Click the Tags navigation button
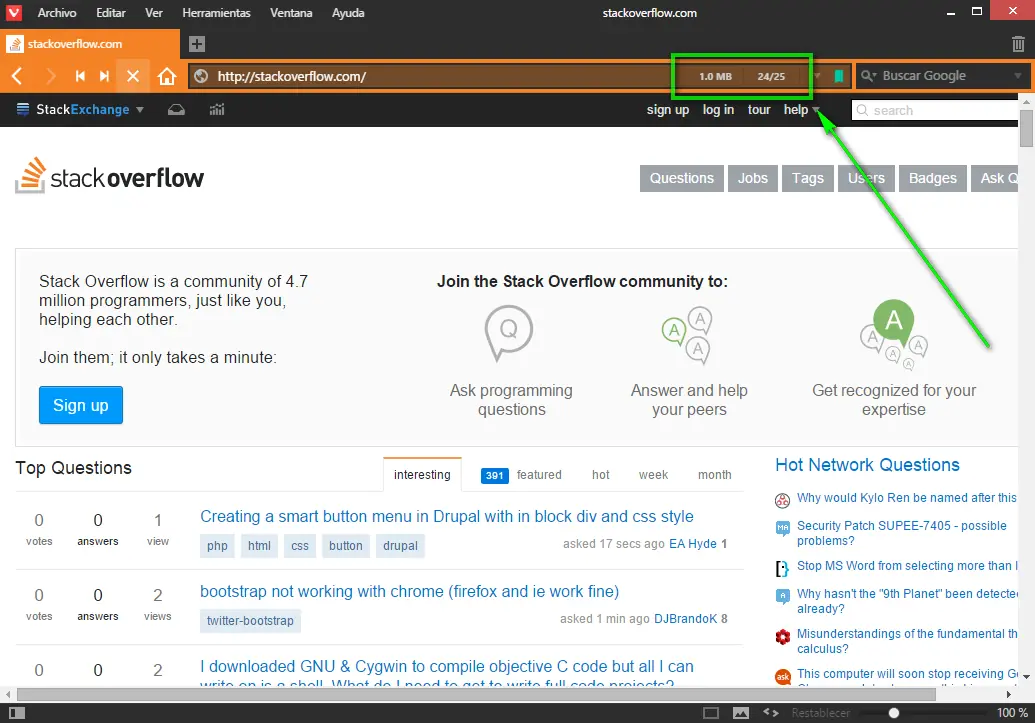1035x723 pixels. coord(808,178)
